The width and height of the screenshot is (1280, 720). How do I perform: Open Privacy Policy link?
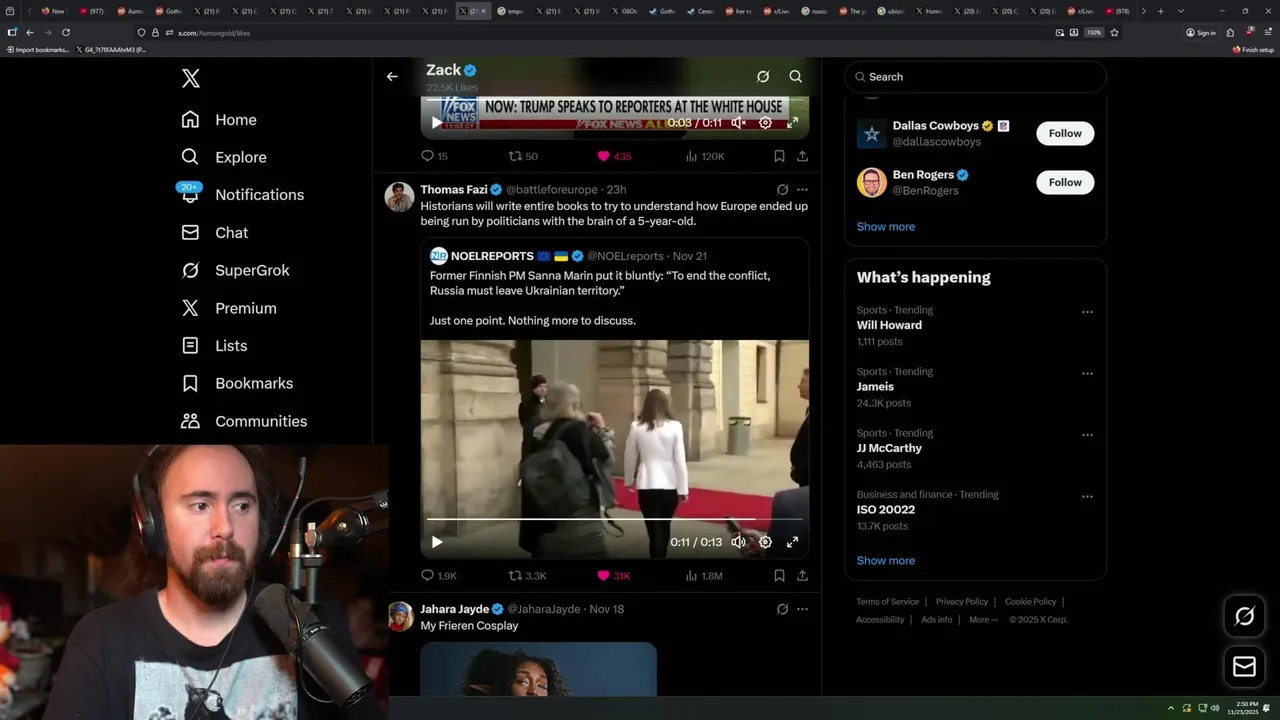click(961, 602)
